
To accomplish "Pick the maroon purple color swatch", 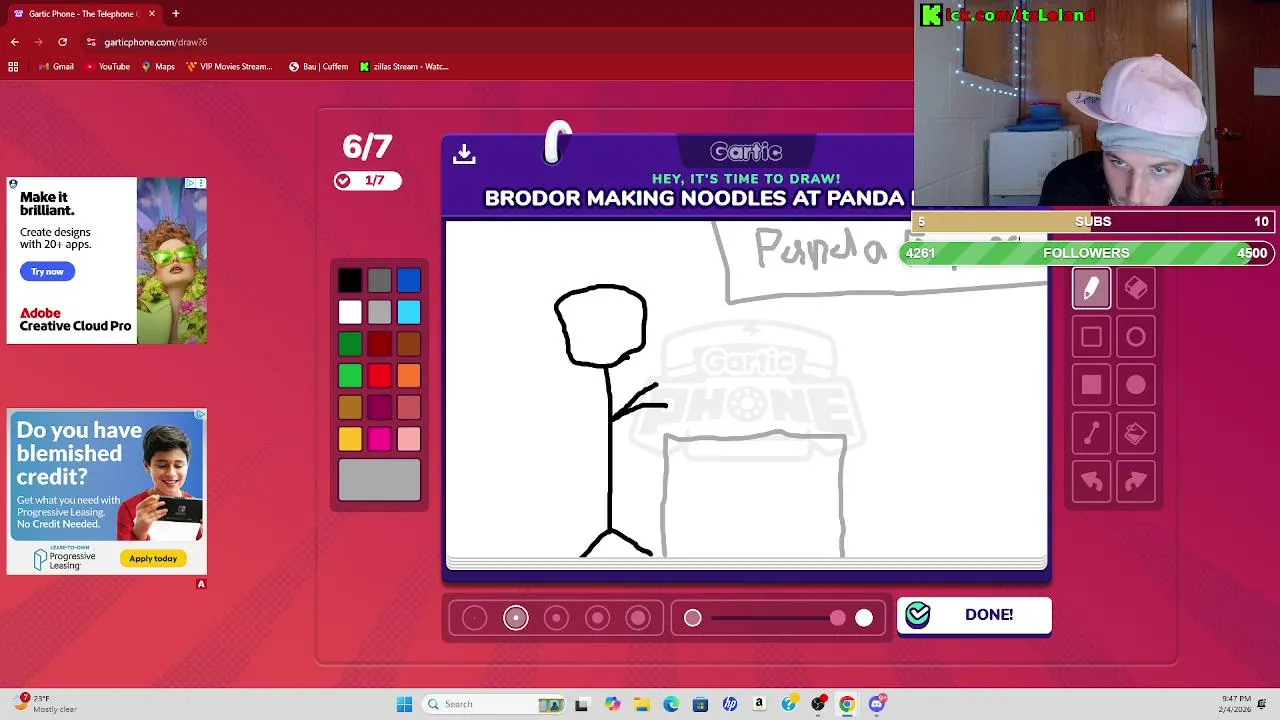I will 379,408.
